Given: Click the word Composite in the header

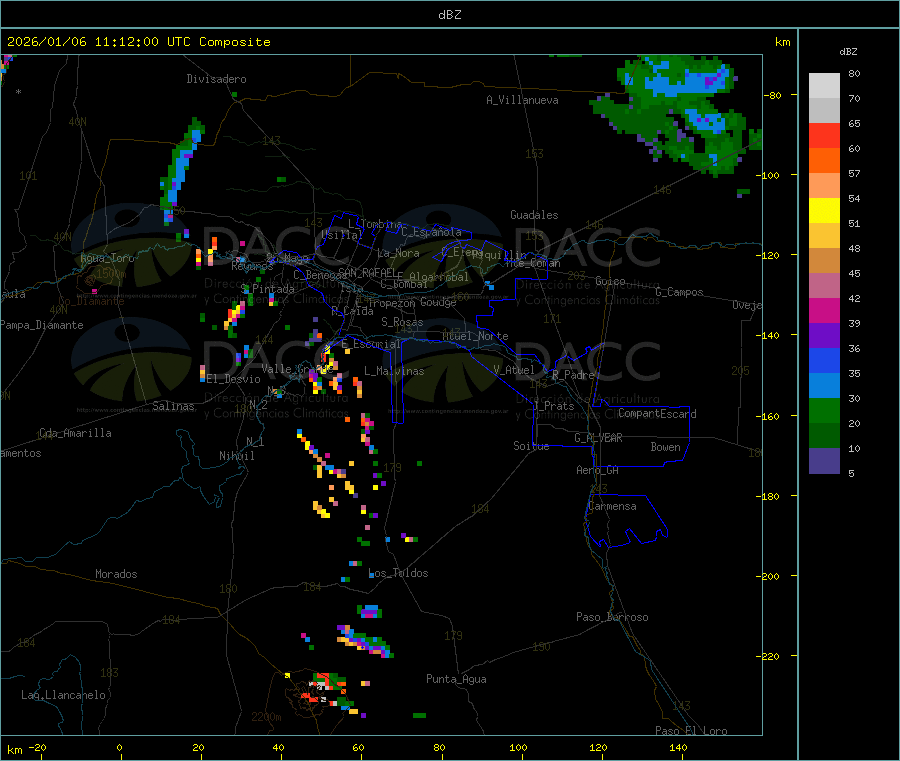Looking at the screenshot, I should click(235, 42).
